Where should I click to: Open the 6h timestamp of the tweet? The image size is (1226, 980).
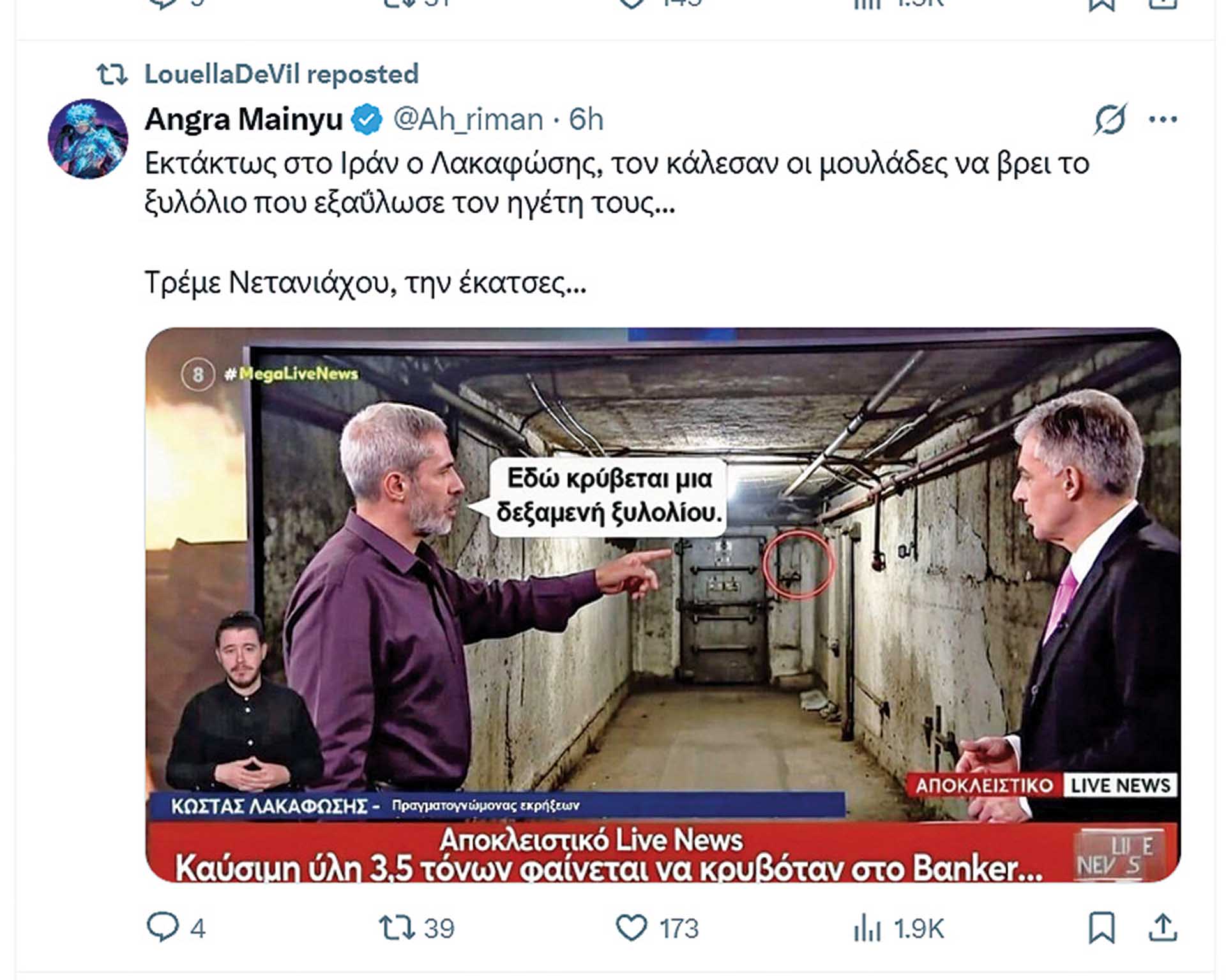[x=586, y=119]
